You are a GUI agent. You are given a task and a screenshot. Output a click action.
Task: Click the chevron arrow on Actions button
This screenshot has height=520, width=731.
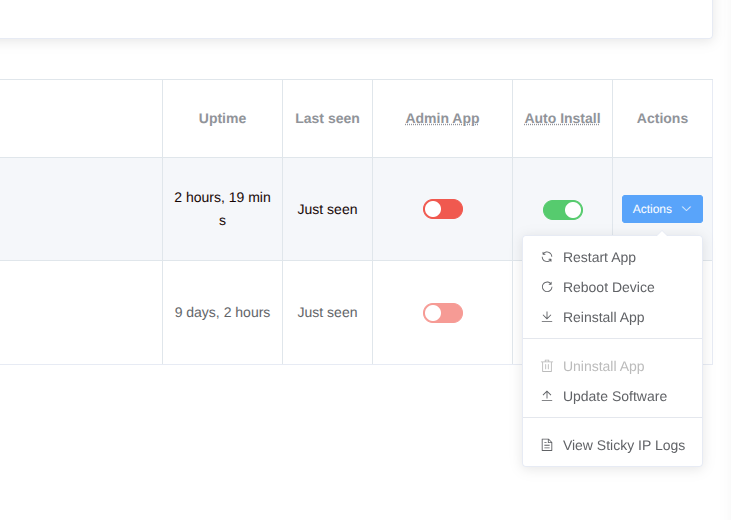coord(686,209)
